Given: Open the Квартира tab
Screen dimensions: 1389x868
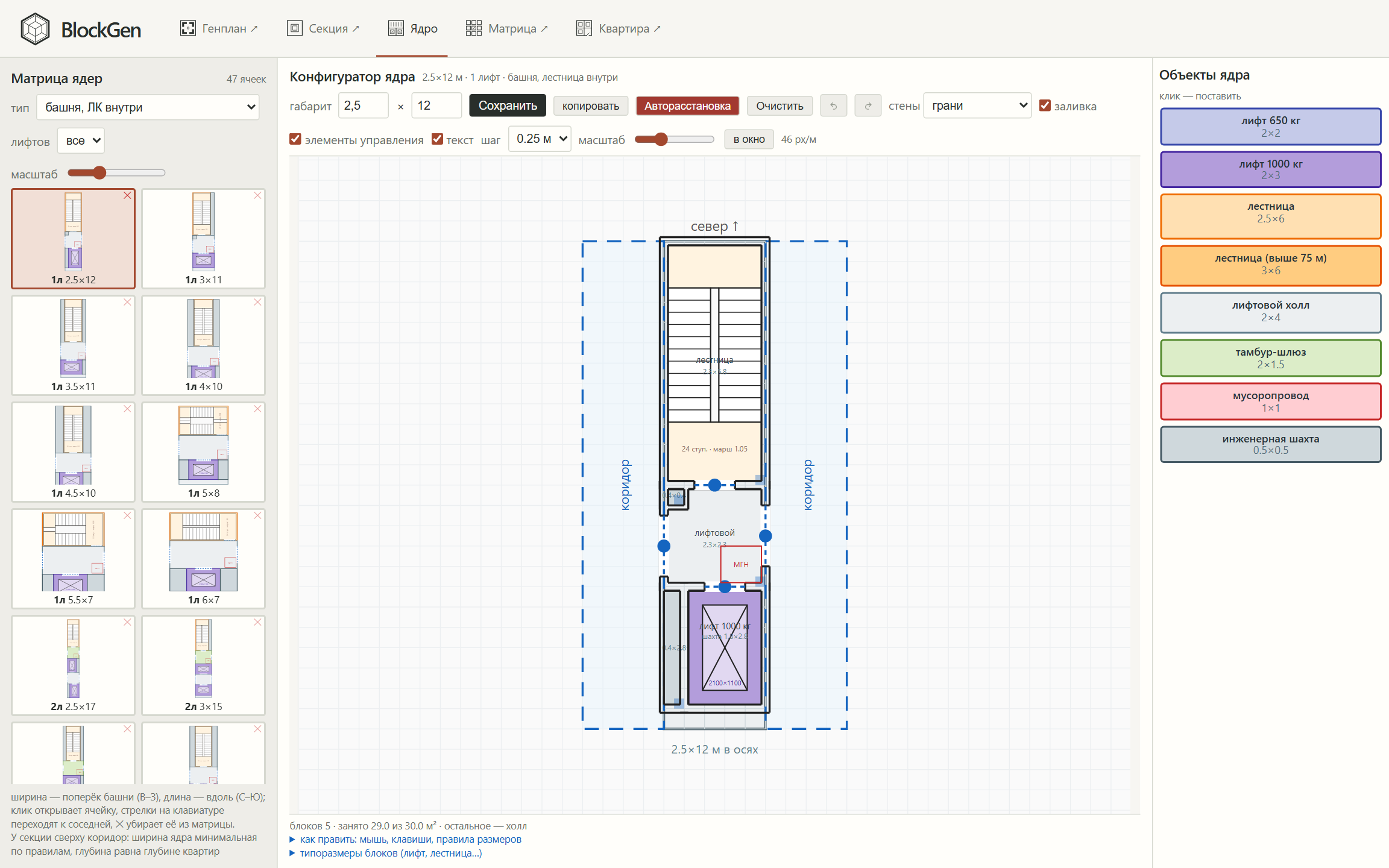Looking at the screenshot, I should click(x=619, y=28).
